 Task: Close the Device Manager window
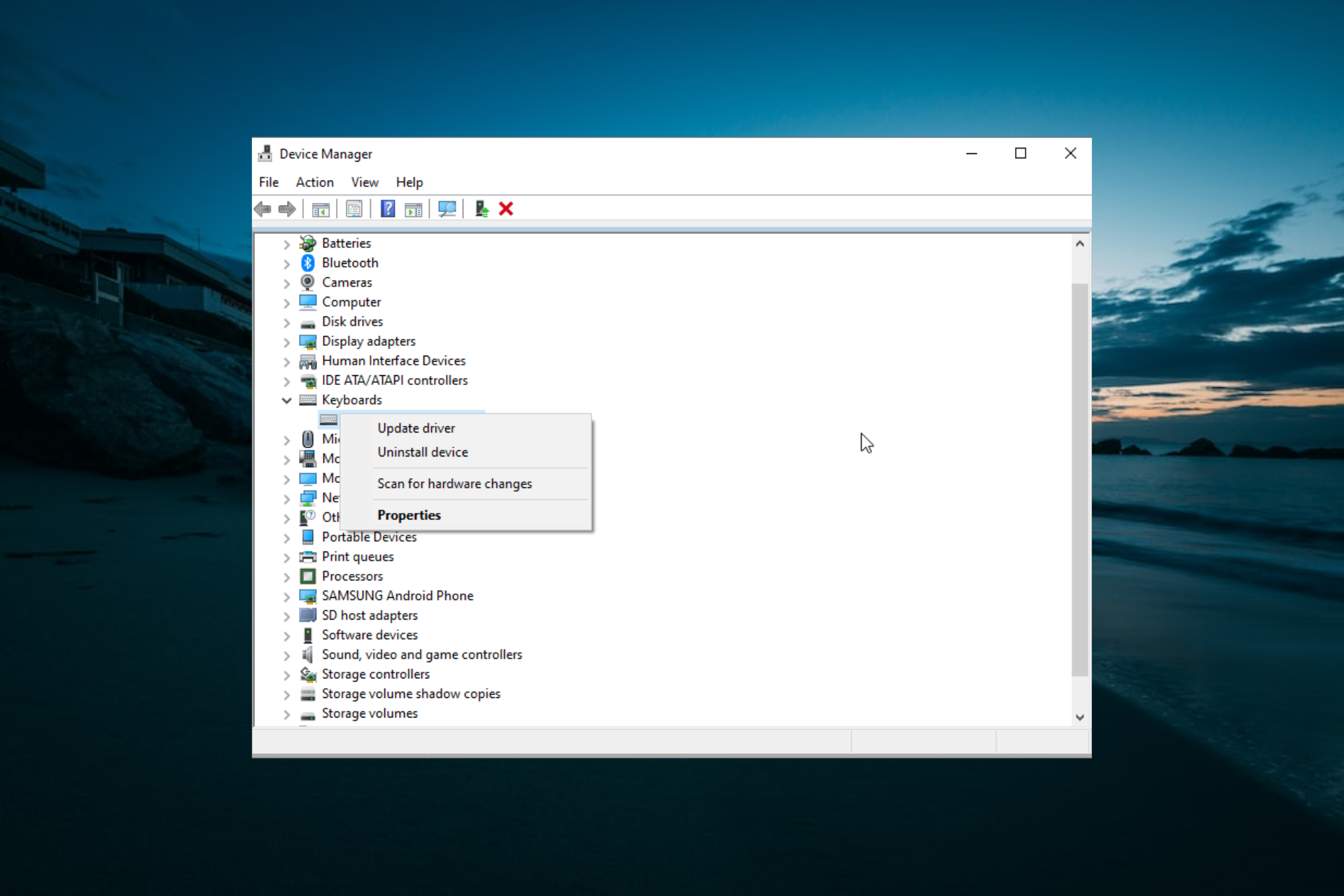(x=1070, y=153)
